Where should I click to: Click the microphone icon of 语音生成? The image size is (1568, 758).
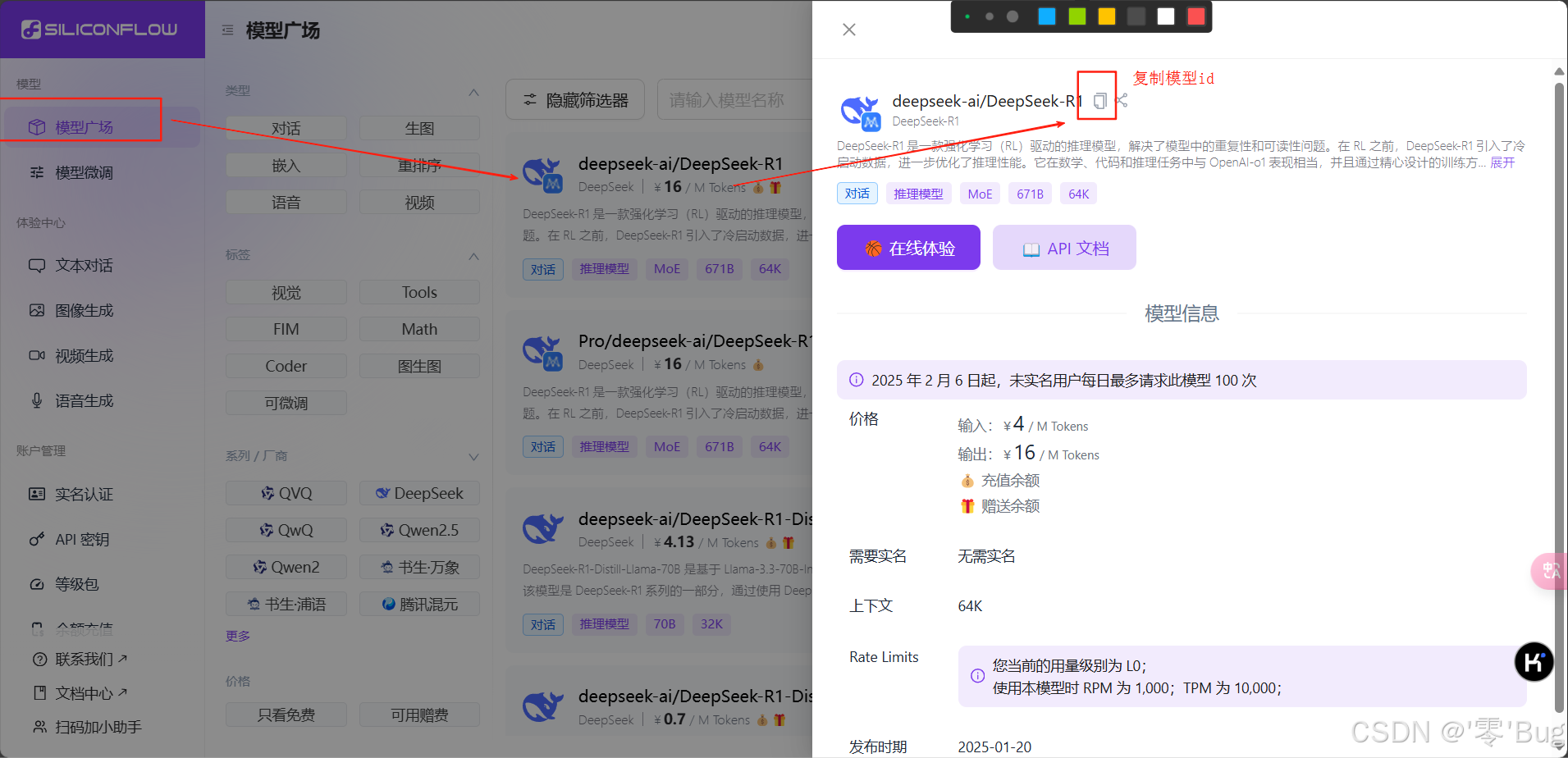(x=37, y=401)
